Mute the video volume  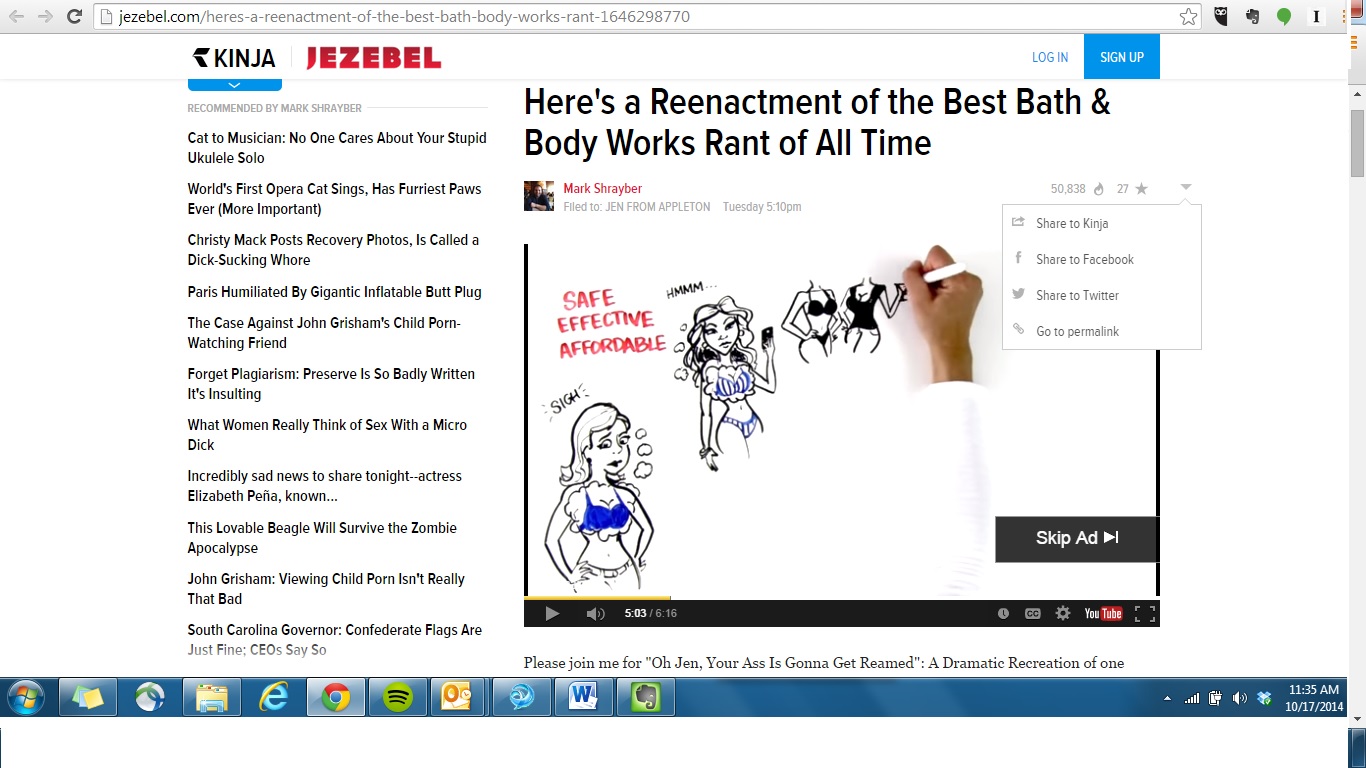point(595,613)
